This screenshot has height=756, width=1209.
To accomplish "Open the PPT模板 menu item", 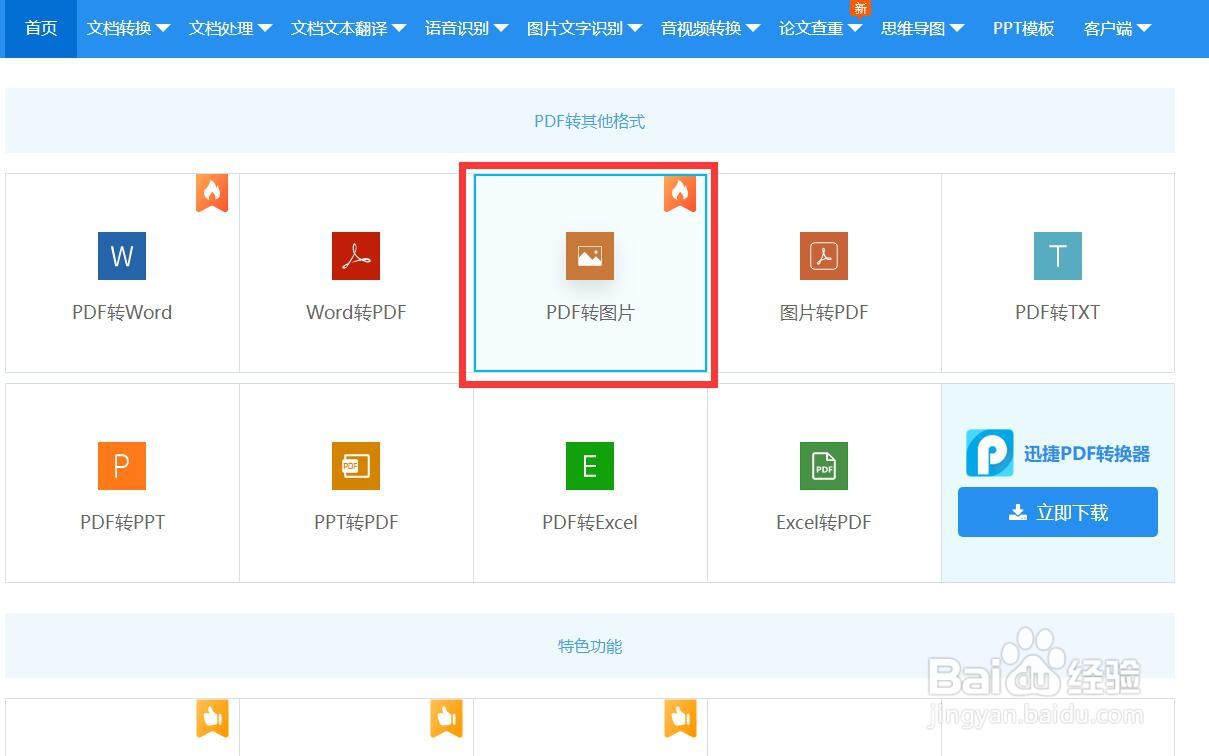I will [1022, 28].
